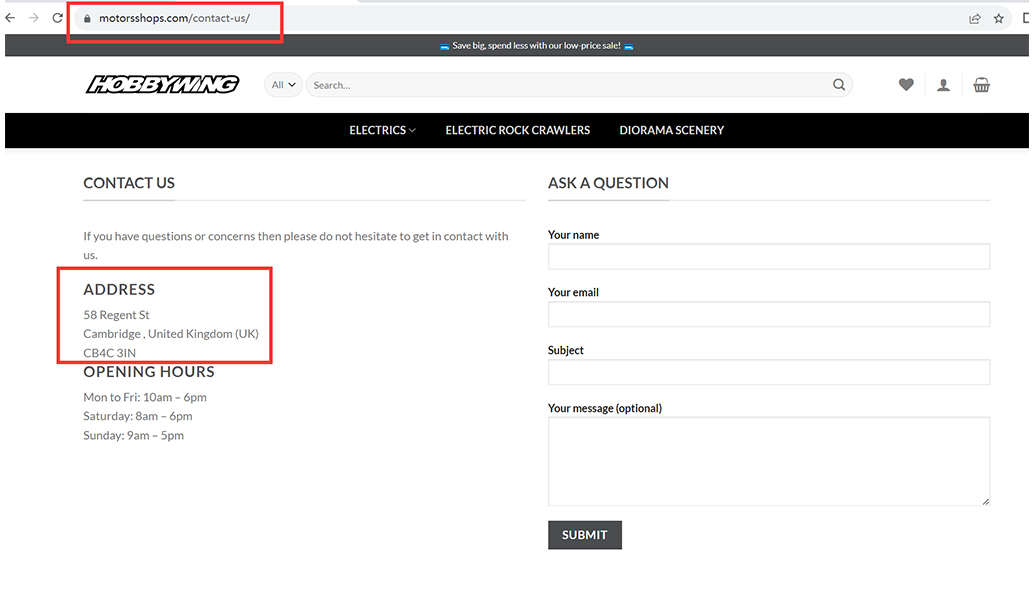
Task: Click the magnifier search icon
Action: (x=839, y=85)
